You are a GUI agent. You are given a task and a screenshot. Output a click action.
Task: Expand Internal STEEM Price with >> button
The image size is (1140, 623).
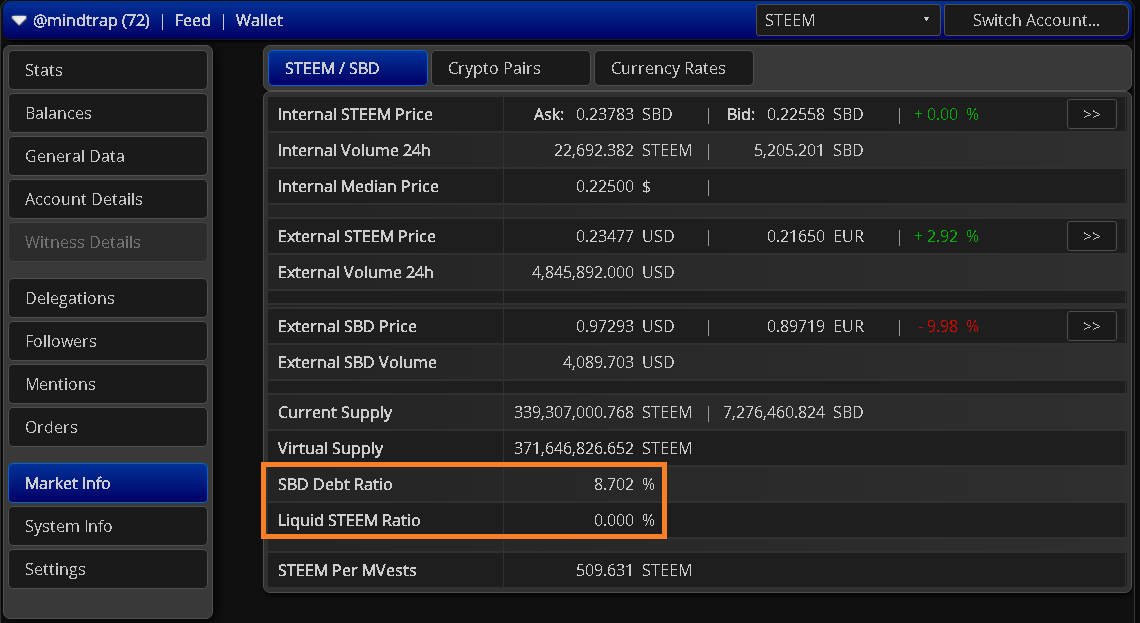pyautogui.click(x=1091, y=114)
